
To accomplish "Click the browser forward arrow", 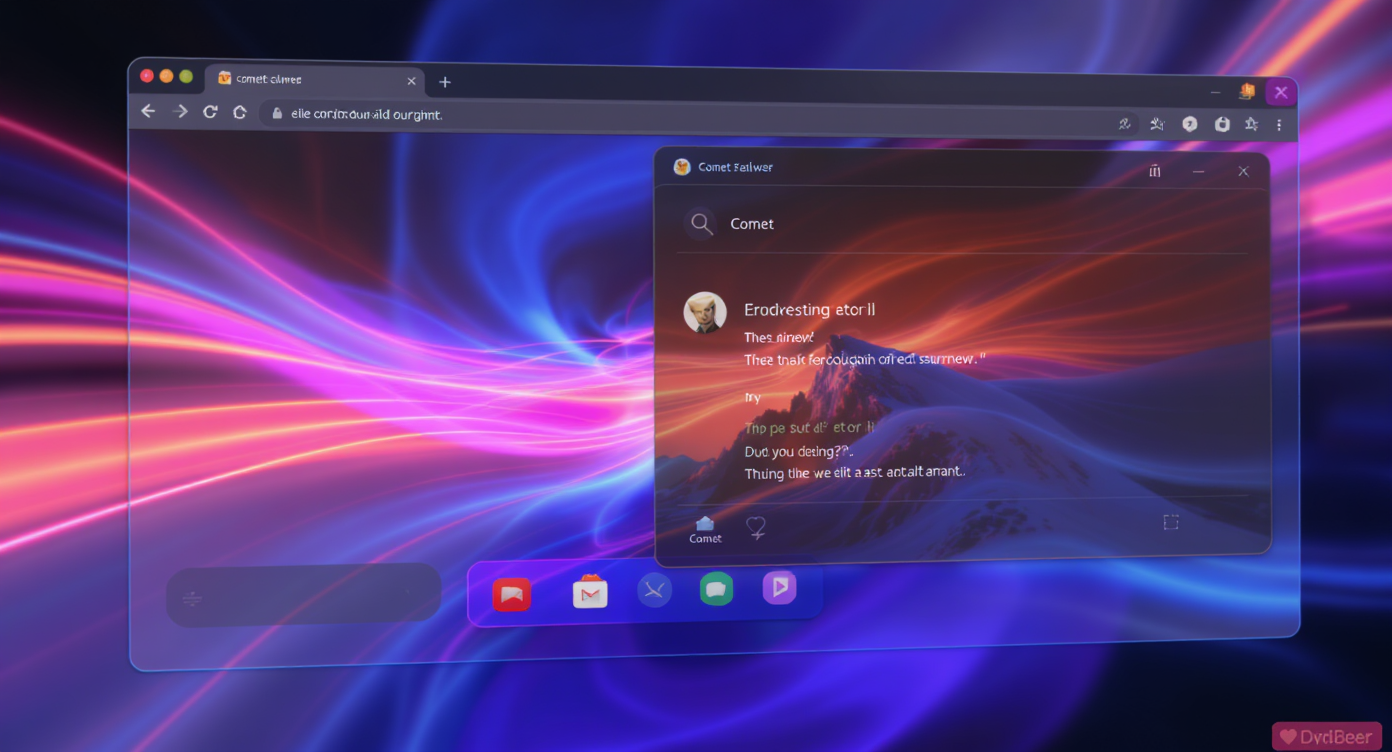I will 180,111.
